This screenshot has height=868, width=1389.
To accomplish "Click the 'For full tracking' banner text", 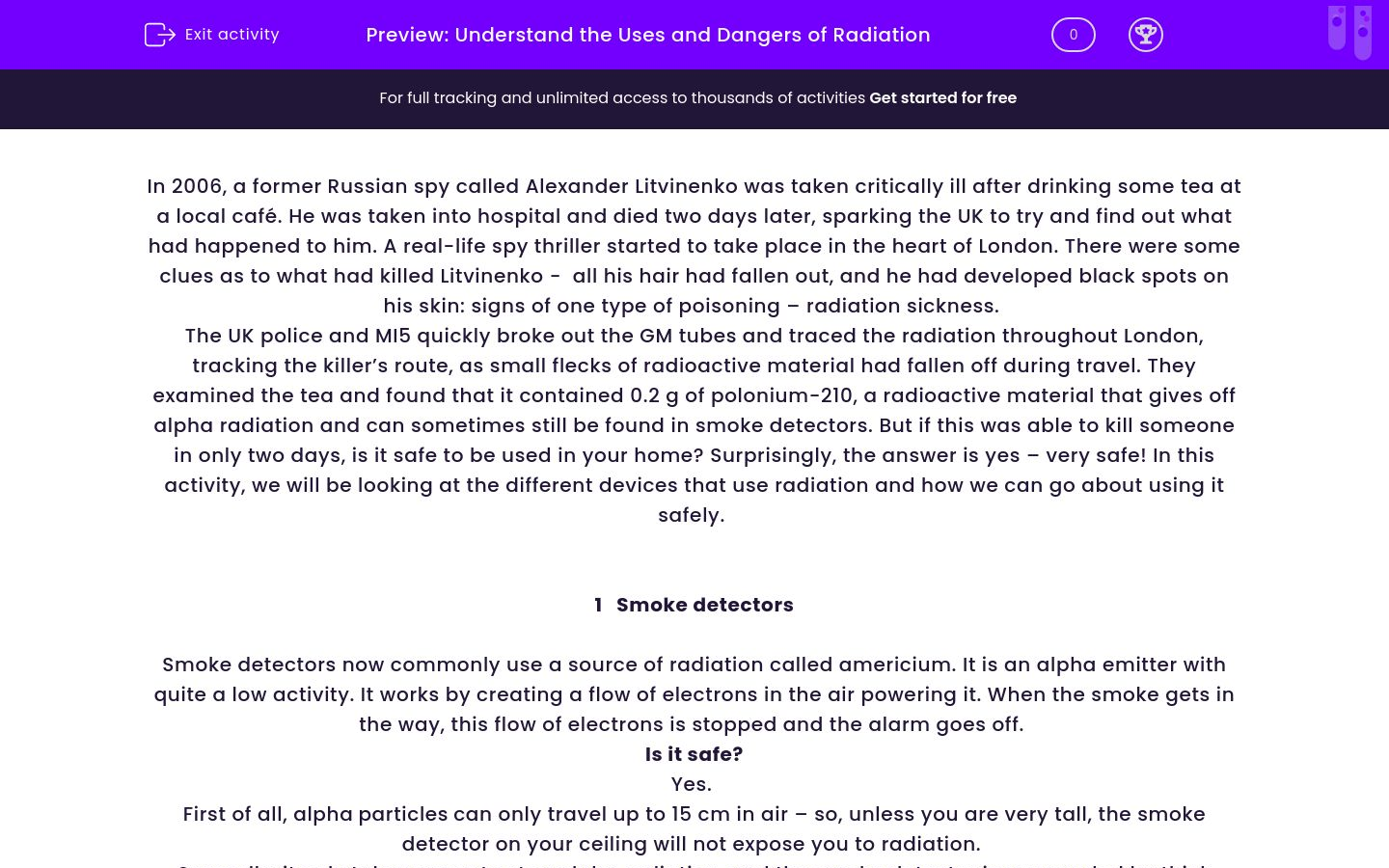I will (x=622, y=98).
